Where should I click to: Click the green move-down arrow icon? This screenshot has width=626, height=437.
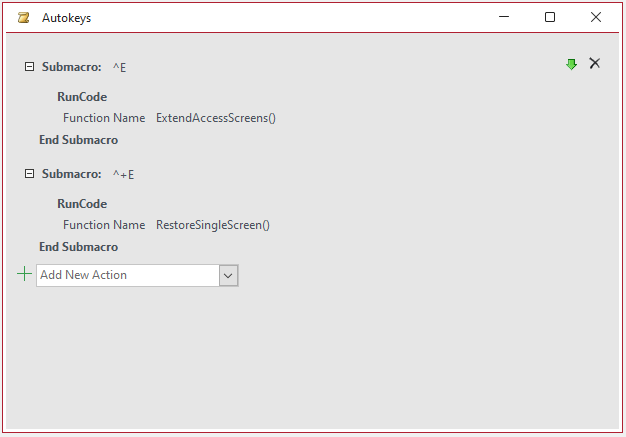pyautogui.click(x=571, y=64)
